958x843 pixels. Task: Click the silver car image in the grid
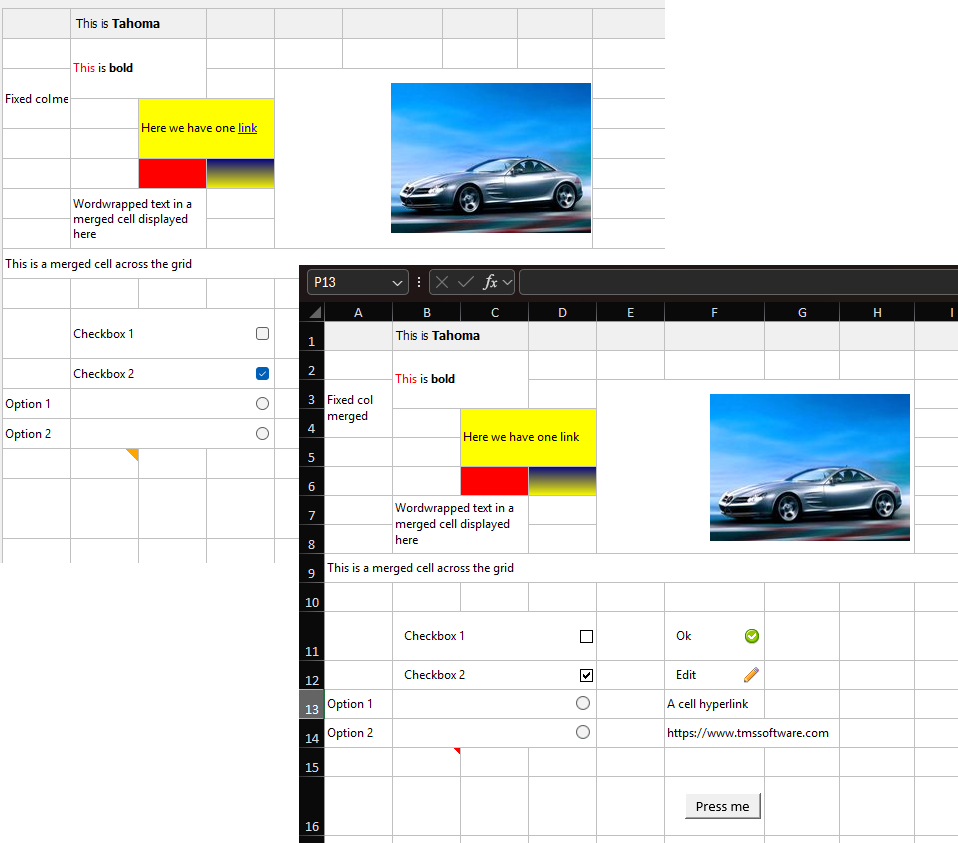(x=810, y=467)
